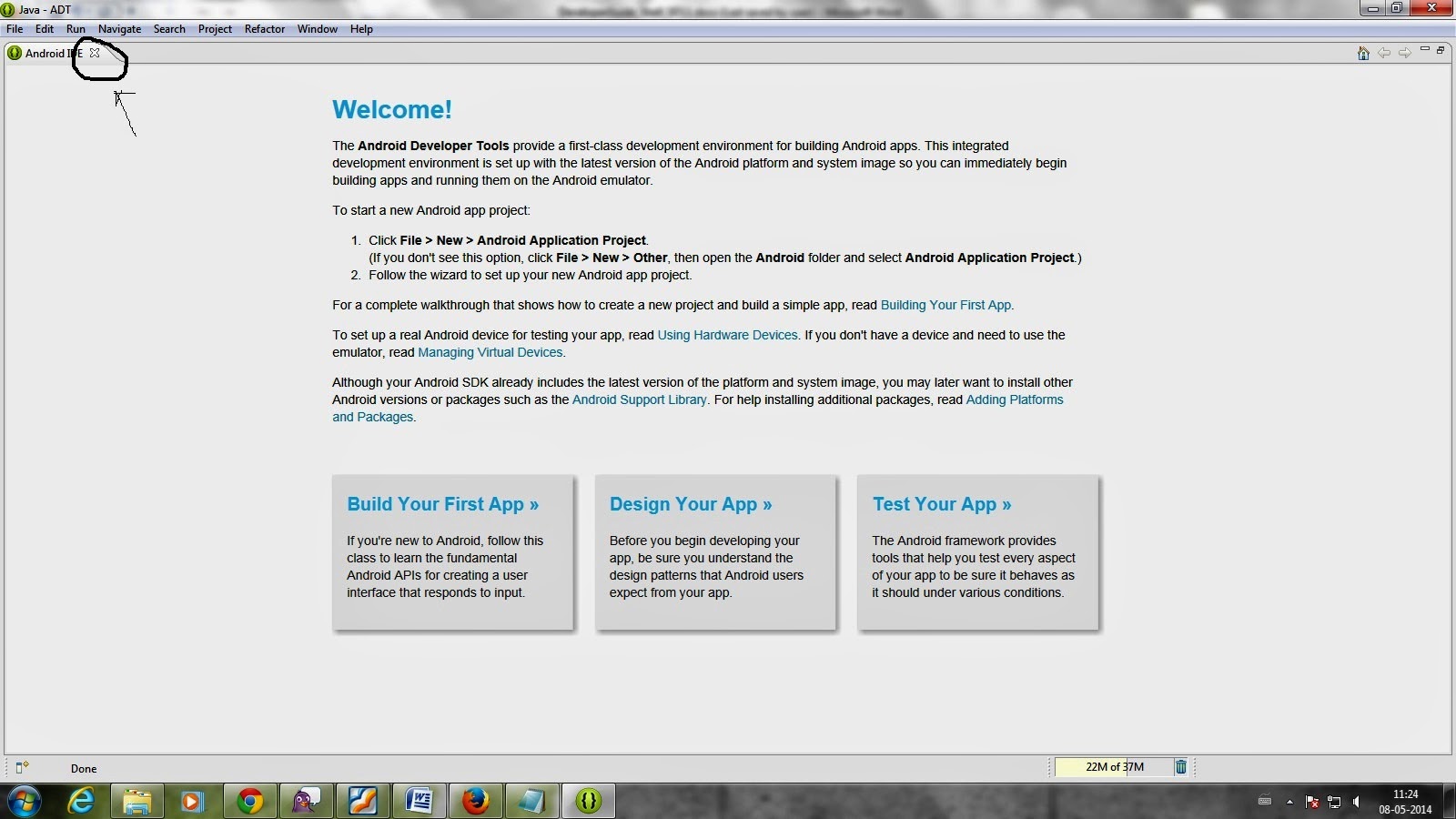Screen dimensions: 1456x819
Task: Click the fast view icon in status bar
Action: click(x=22, y=767)
